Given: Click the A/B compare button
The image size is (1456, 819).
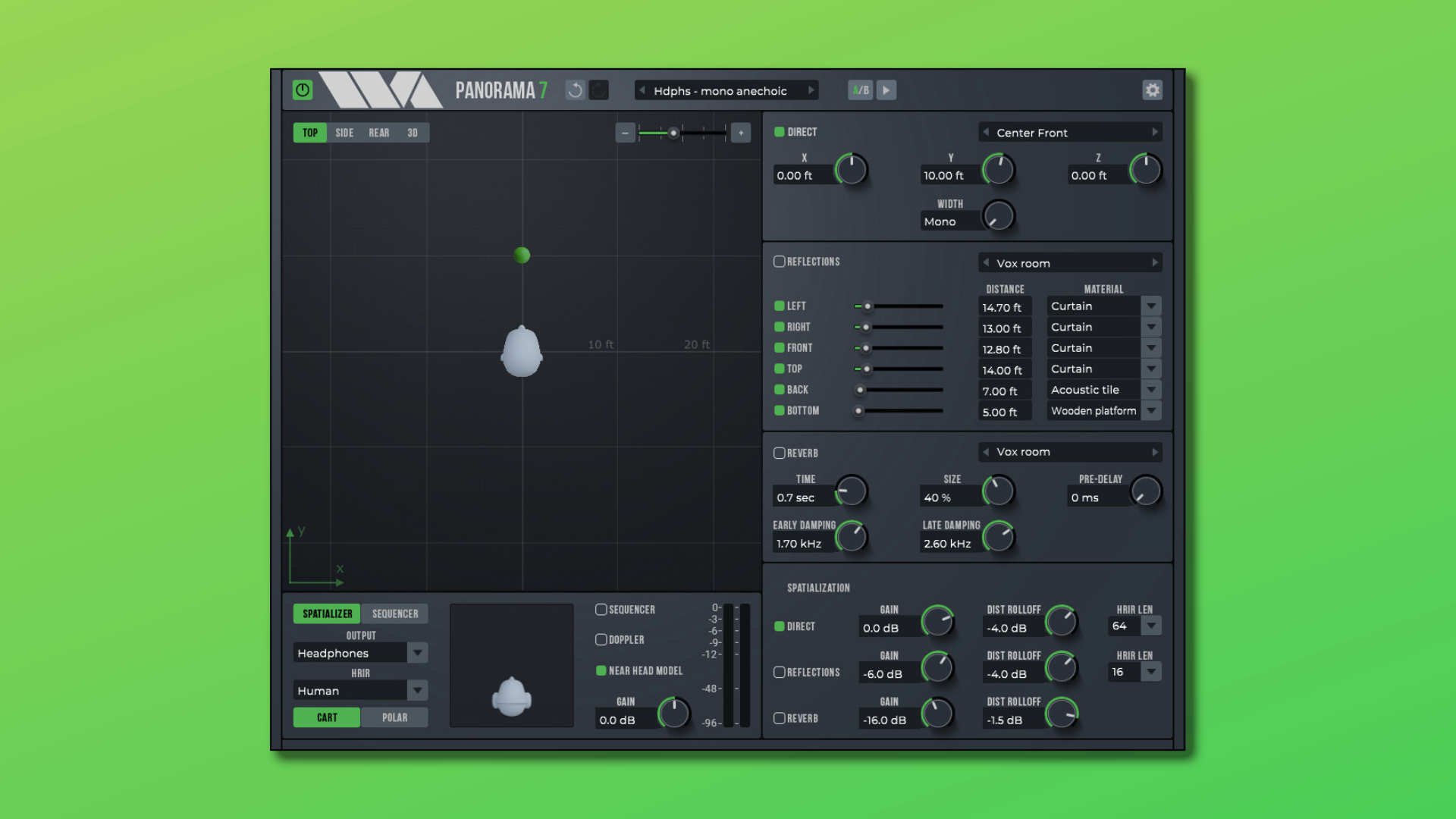Looking at the screenshot, I should [x=860, y=90].
